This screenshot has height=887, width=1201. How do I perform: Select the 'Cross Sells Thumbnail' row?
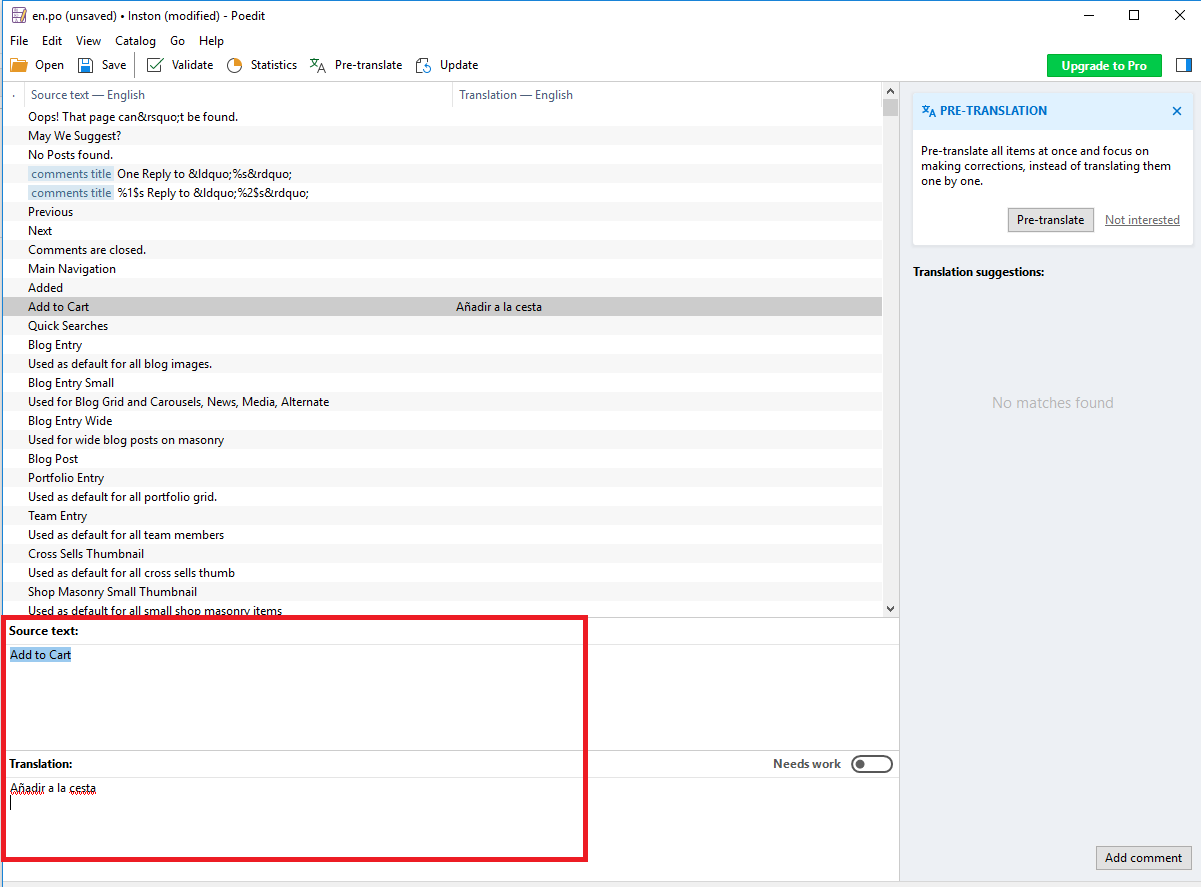click(442, 554)
